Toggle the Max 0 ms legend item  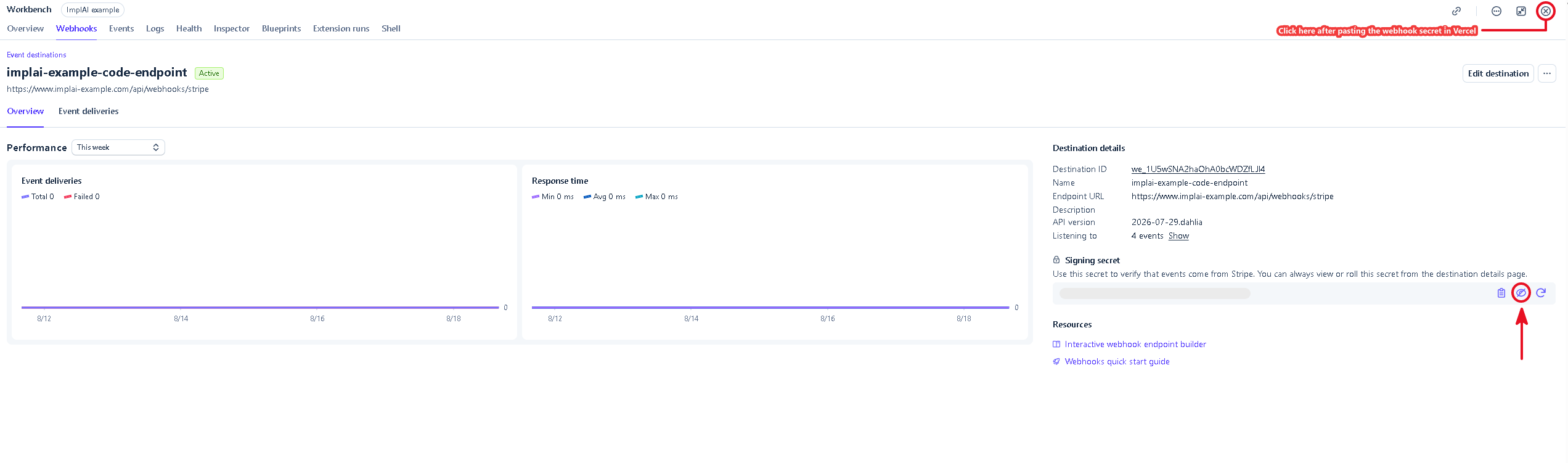656,197
